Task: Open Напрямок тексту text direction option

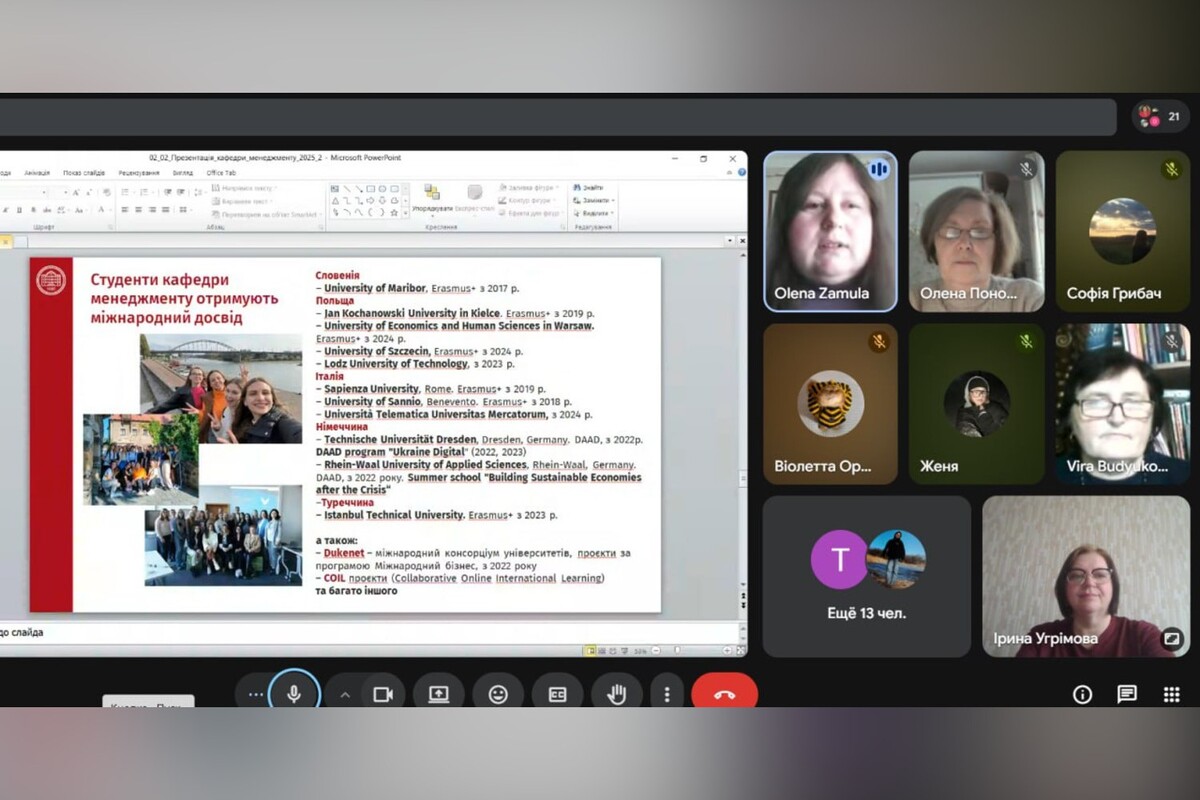Action: 244,188
